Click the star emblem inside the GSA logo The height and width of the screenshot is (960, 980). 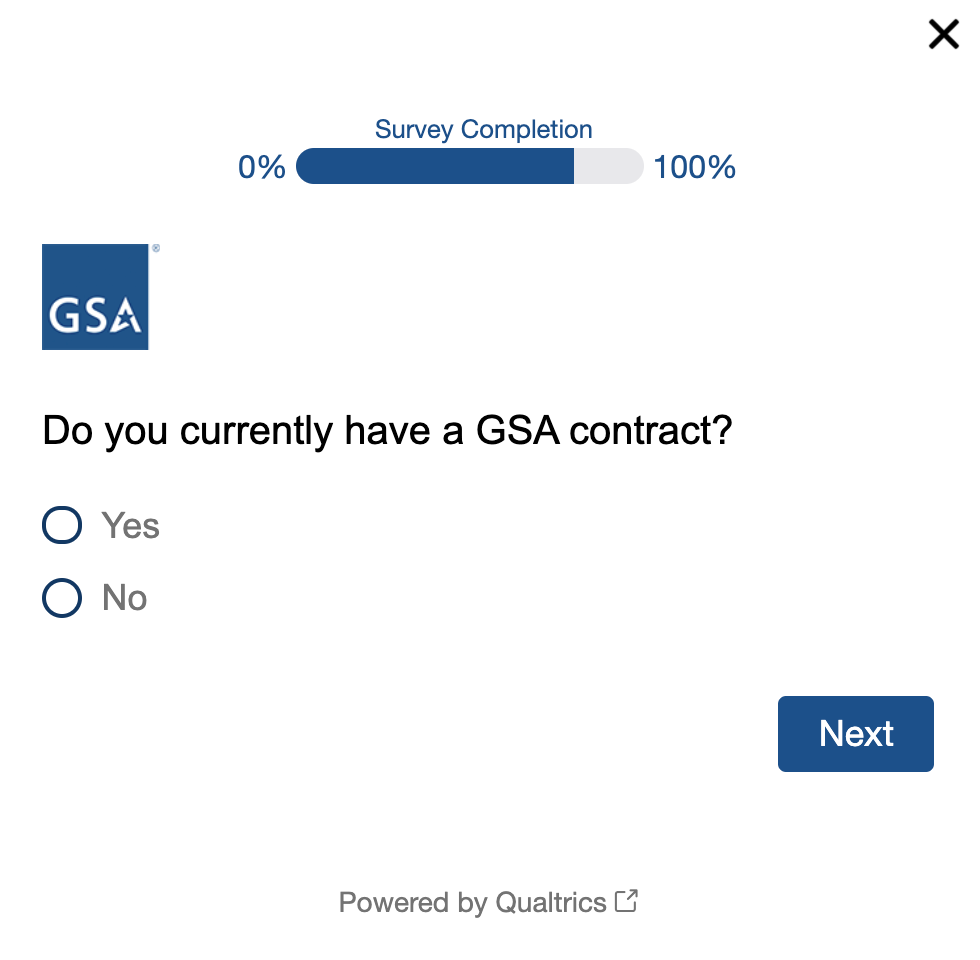point(127,318)
